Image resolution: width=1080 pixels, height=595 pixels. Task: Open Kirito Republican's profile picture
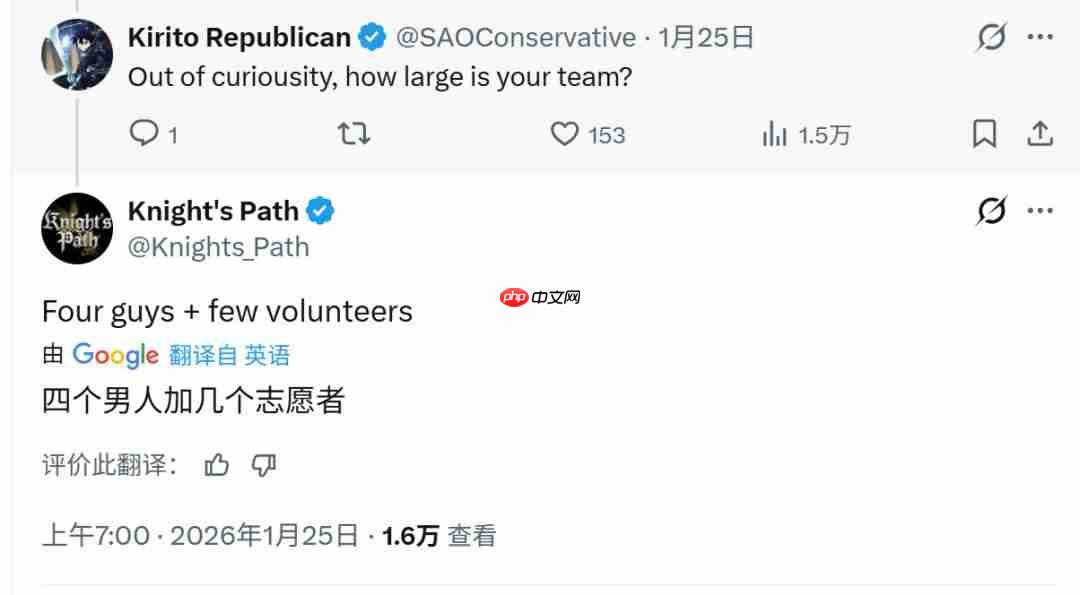click(77, 54)
